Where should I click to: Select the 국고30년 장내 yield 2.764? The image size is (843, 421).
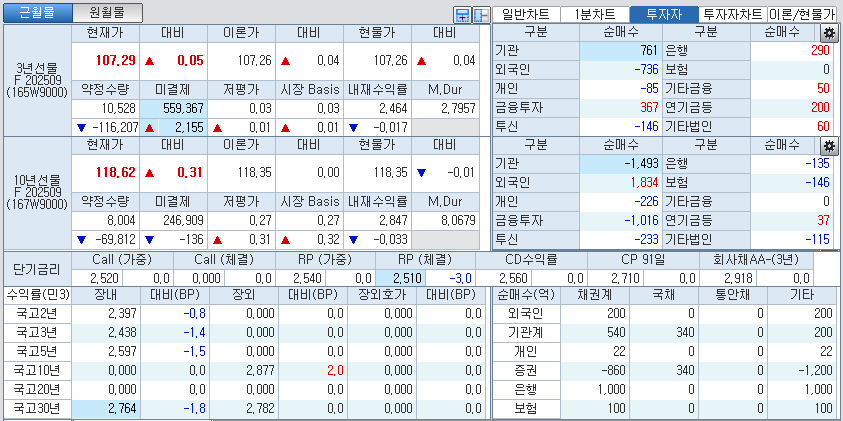pyautogui.click(x=105, y=408)
